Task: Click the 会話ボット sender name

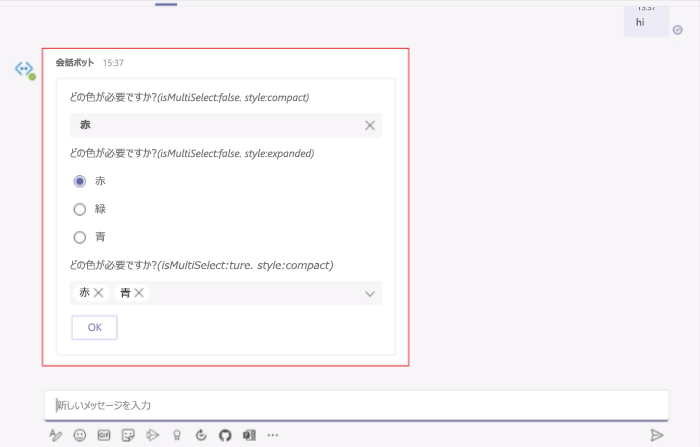Action: tap(75, 63)
